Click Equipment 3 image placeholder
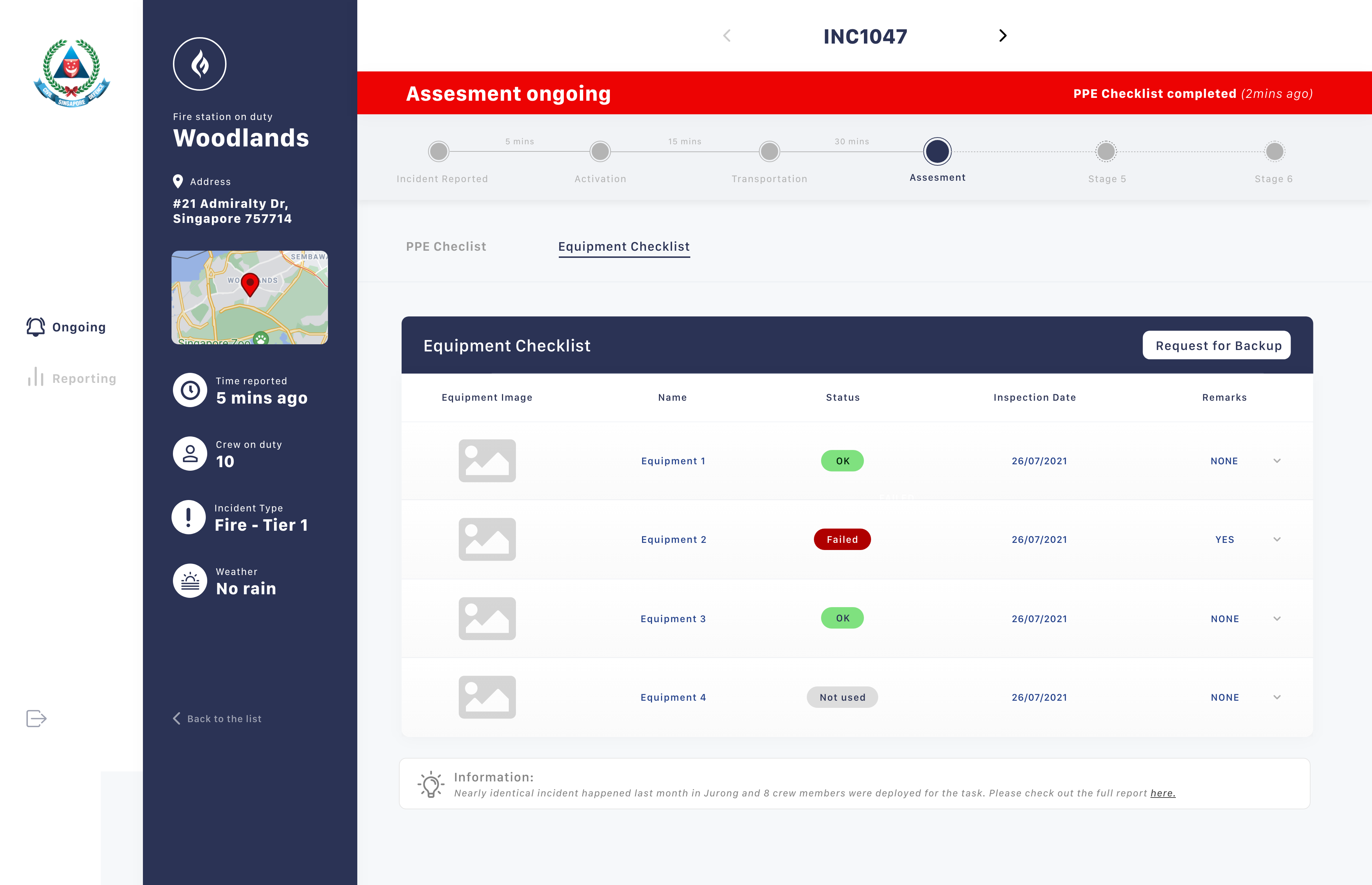 point(487,618)
